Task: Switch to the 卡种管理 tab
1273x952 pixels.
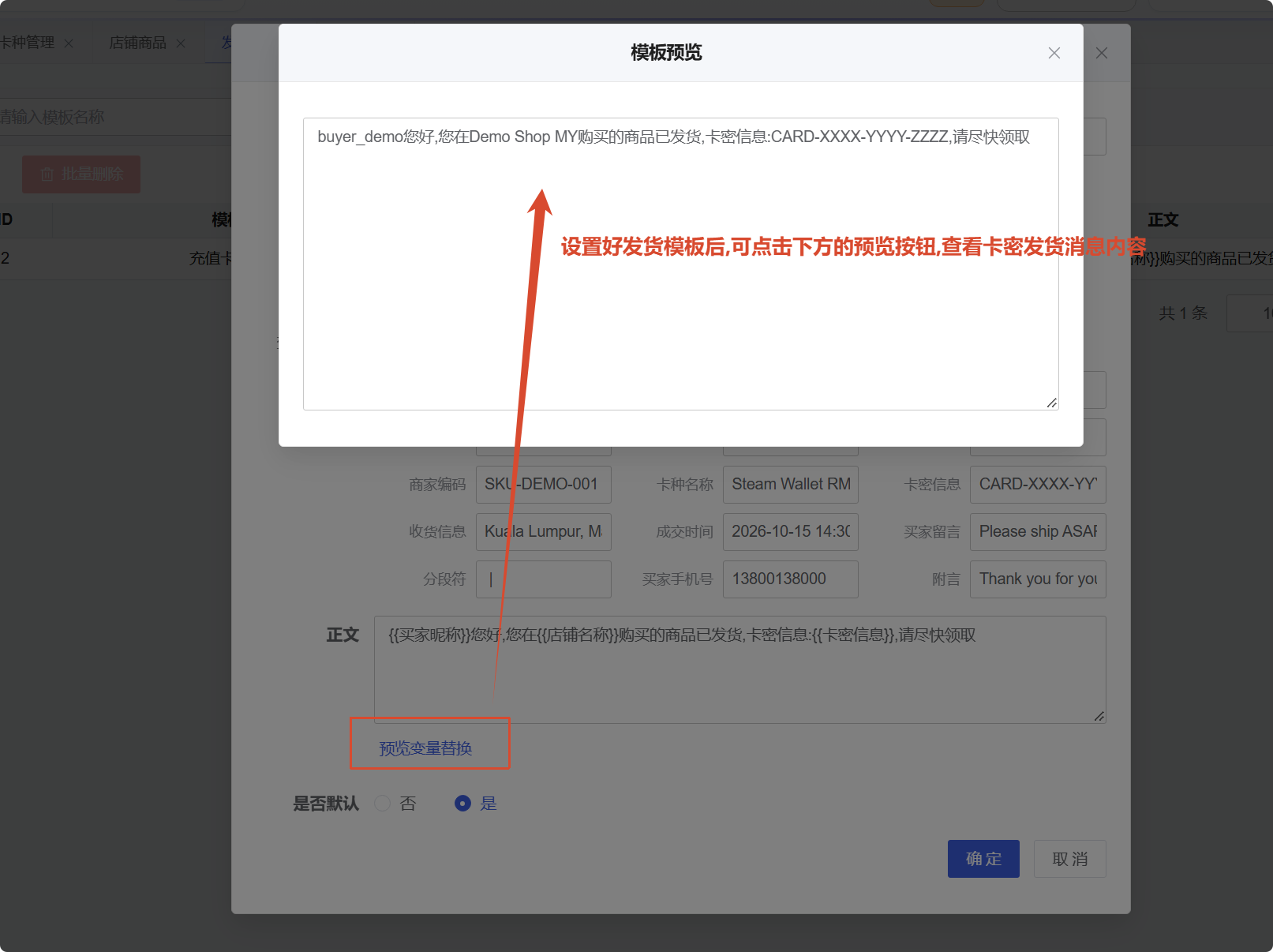Action: 26,43
